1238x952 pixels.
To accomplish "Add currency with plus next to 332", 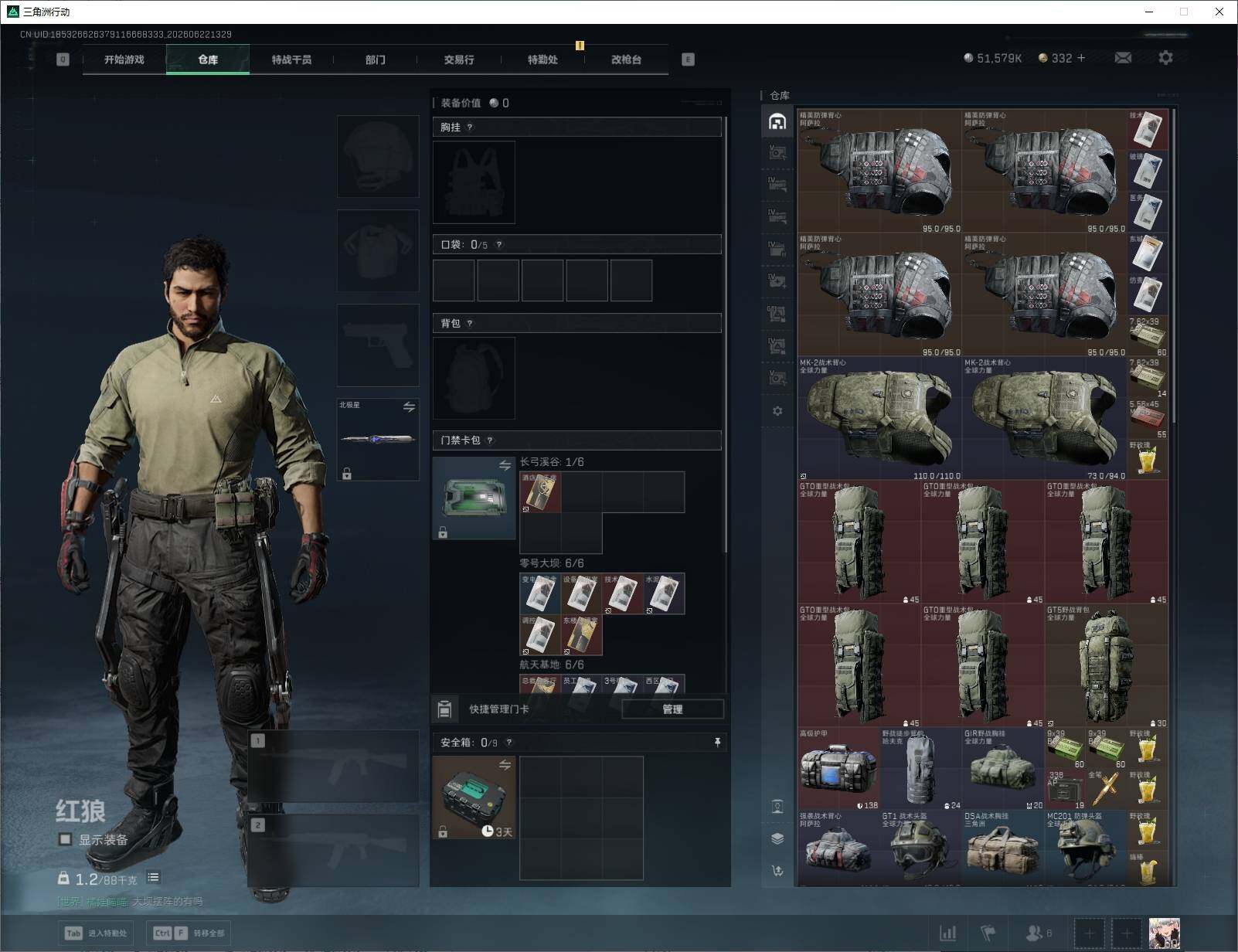I will (1081, 58).
